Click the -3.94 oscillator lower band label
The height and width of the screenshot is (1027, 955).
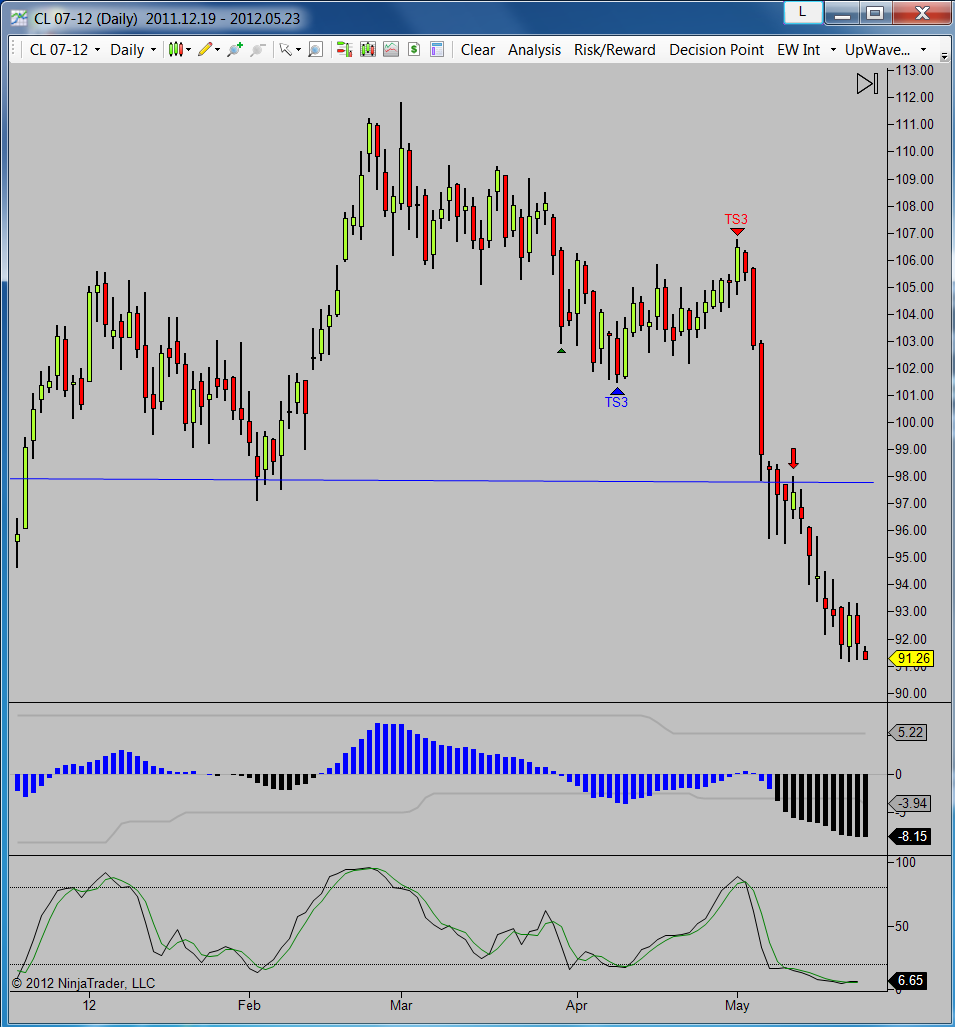910,803
